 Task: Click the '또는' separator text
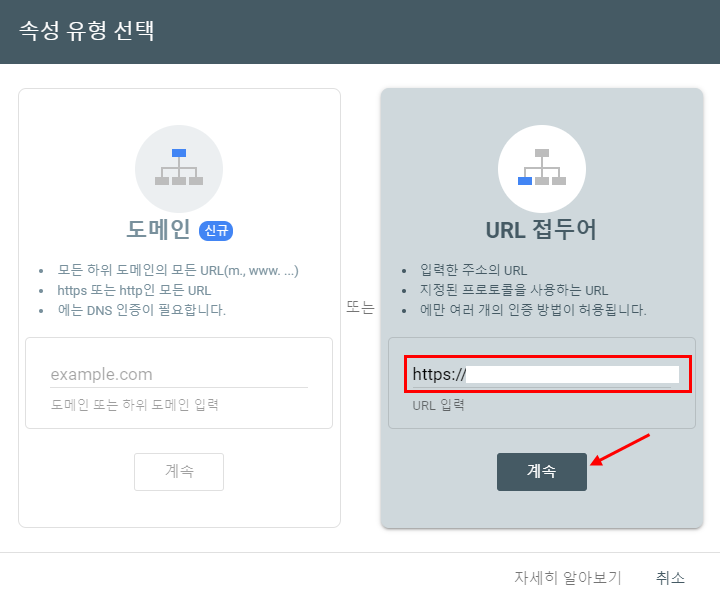pyautogui.click(x=360, y=307)
